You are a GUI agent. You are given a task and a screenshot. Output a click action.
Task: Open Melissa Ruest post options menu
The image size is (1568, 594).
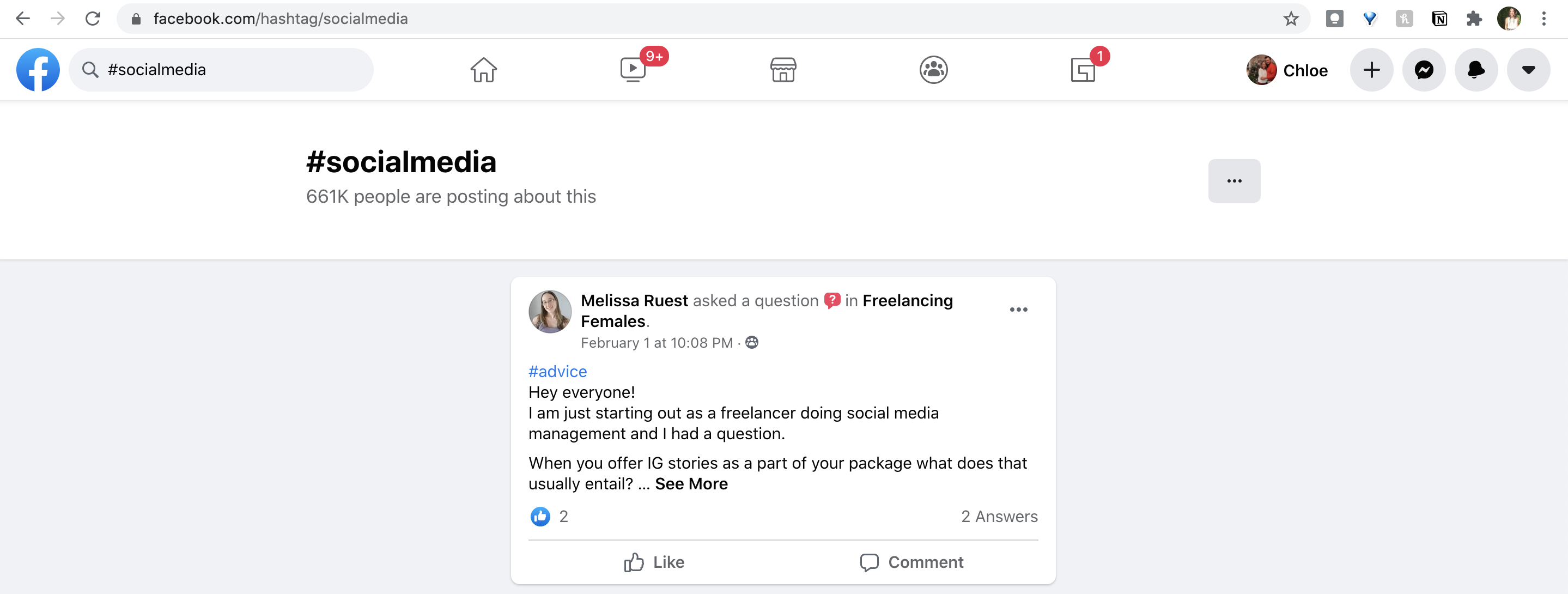tap(1018, 310)
